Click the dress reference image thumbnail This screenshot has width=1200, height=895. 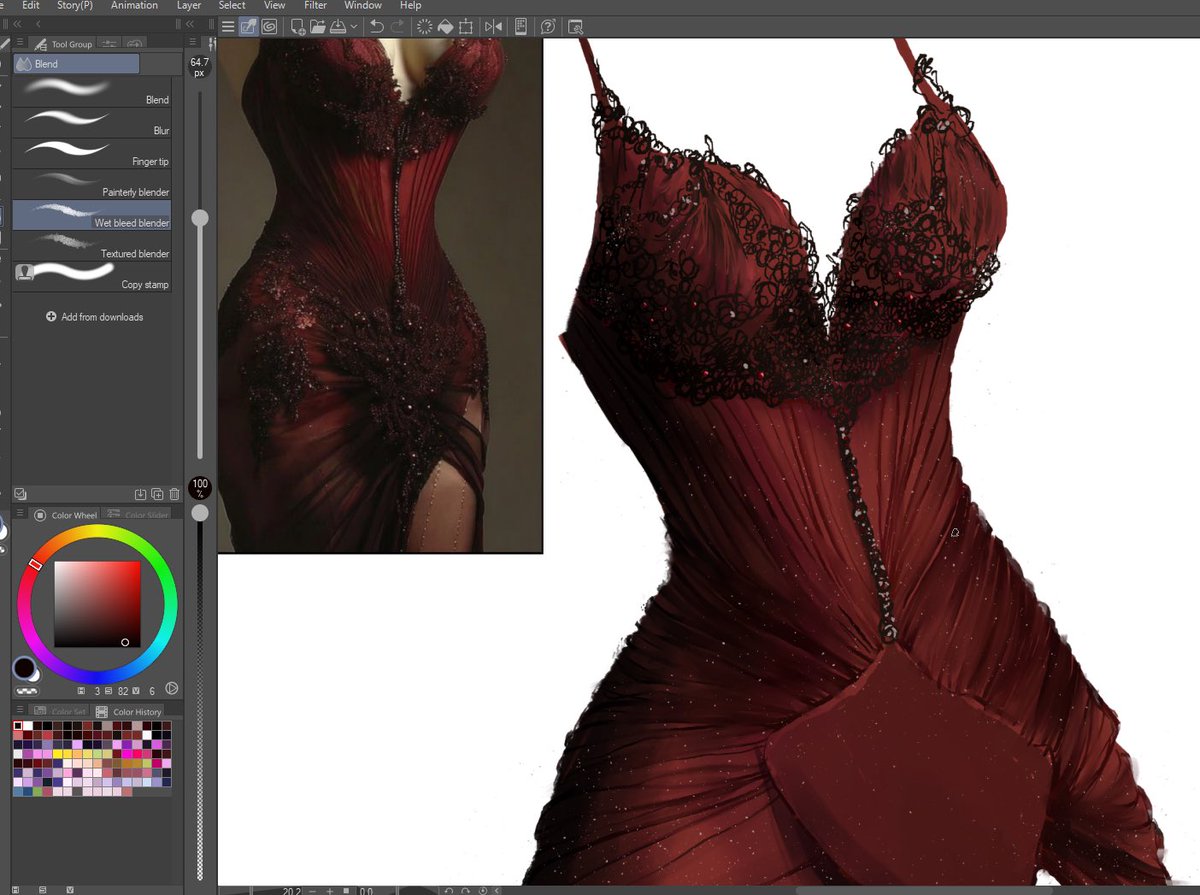click(380, 295)
